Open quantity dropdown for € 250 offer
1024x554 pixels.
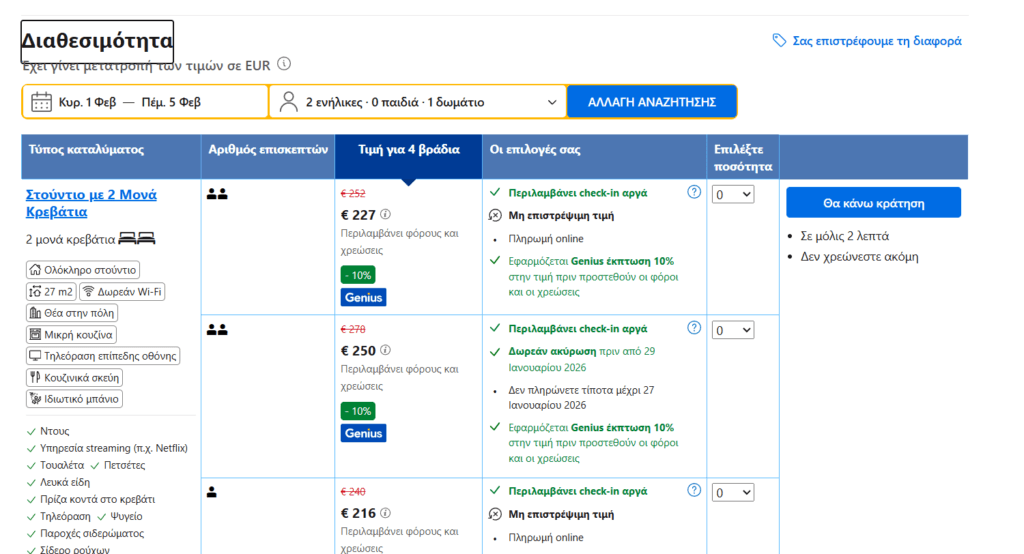tap(733, 330)
